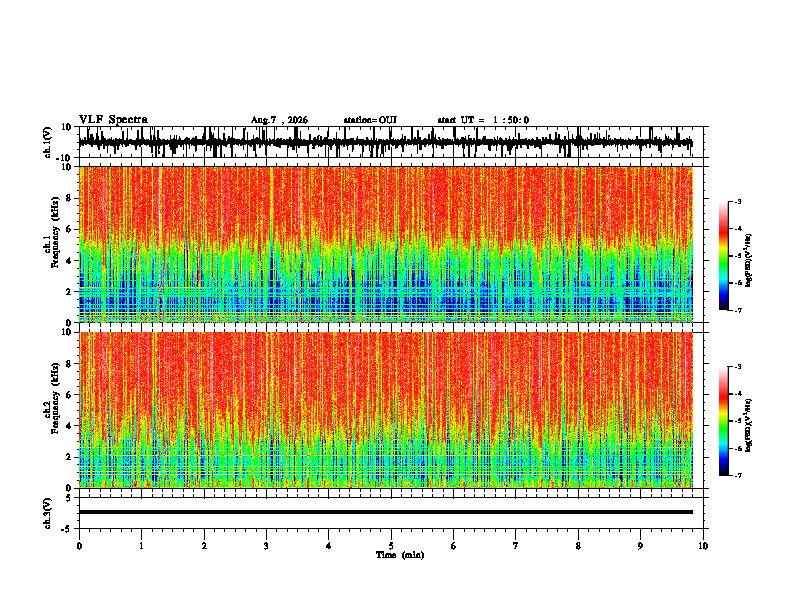
Task: Click the "0" tick on the Time axis
Action: pos(79,546)
